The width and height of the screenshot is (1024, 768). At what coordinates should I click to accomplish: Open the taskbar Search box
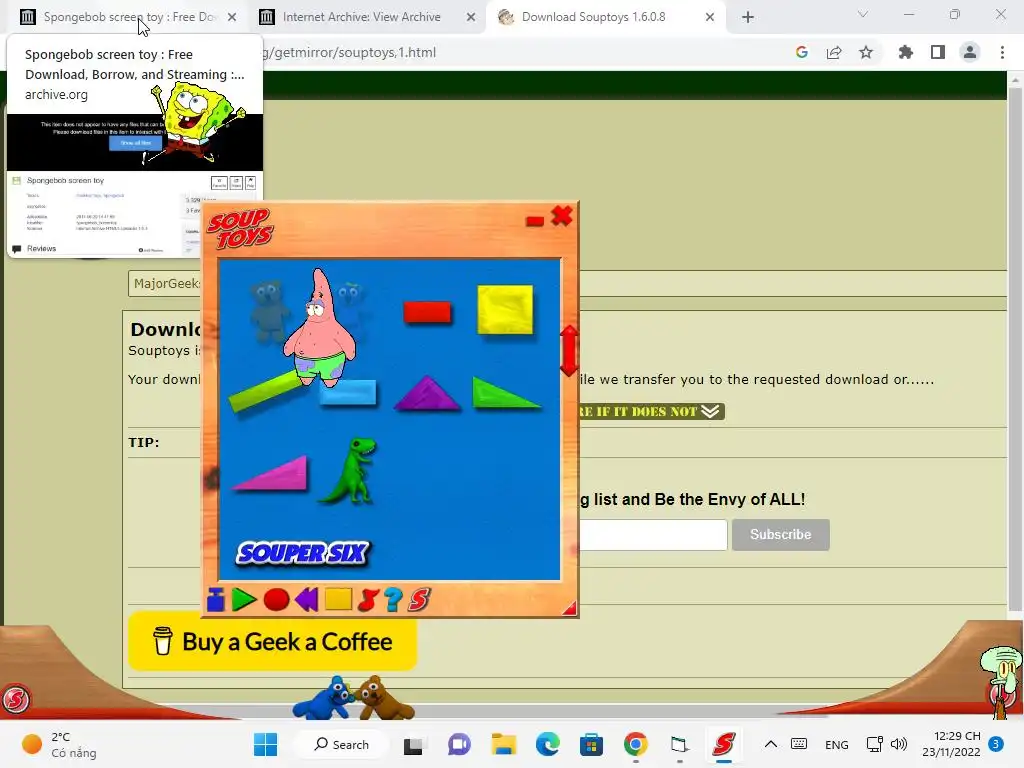342,744
